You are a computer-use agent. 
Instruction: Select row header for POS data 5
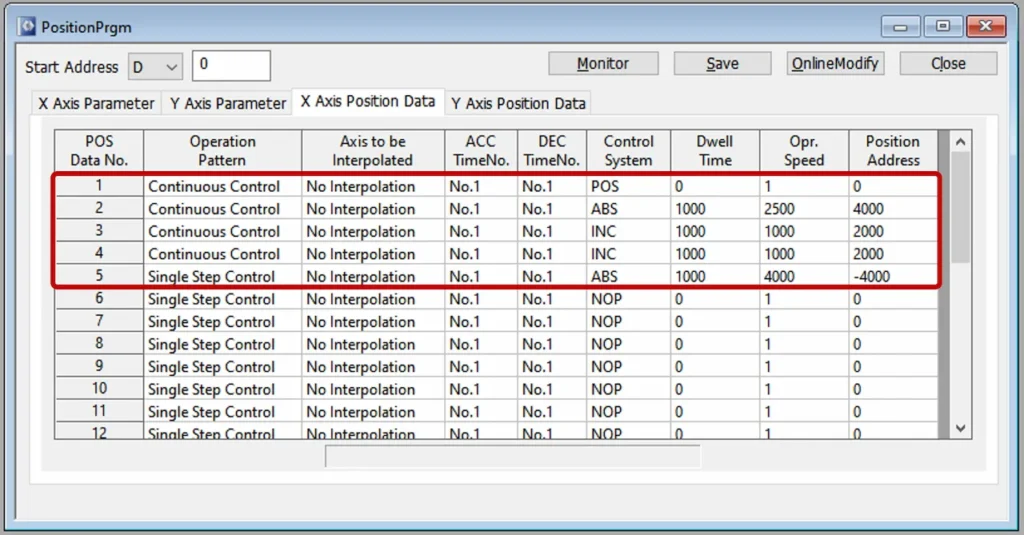[x=99, y=276]
